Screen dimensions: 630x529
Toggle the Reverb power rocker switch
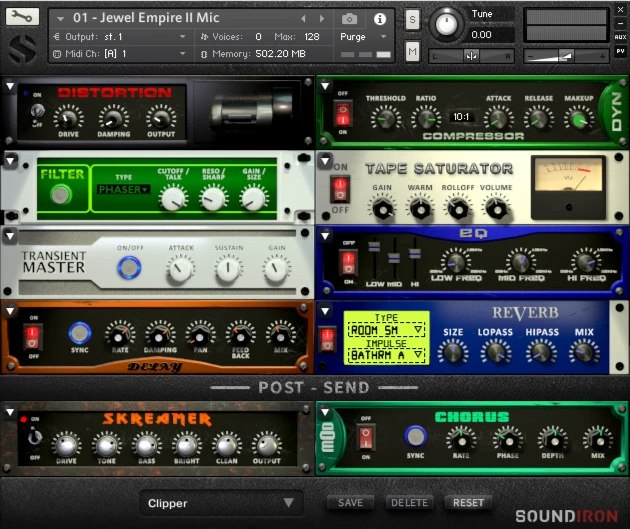pyautogui.click(x=327, y=339)
